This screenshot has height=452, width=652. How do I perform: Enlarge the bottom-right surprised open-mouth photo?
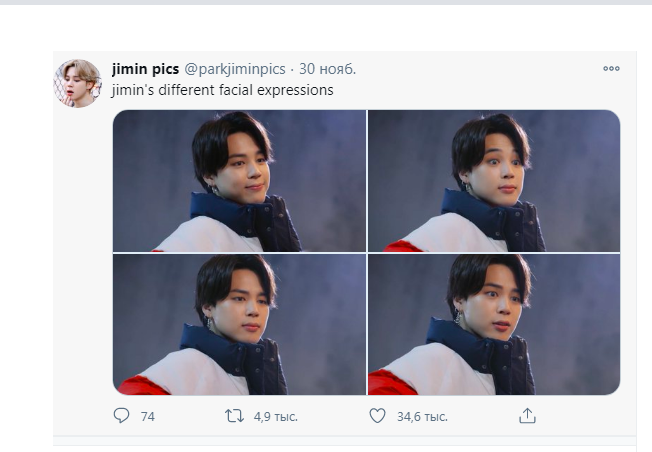pos(494,324)
